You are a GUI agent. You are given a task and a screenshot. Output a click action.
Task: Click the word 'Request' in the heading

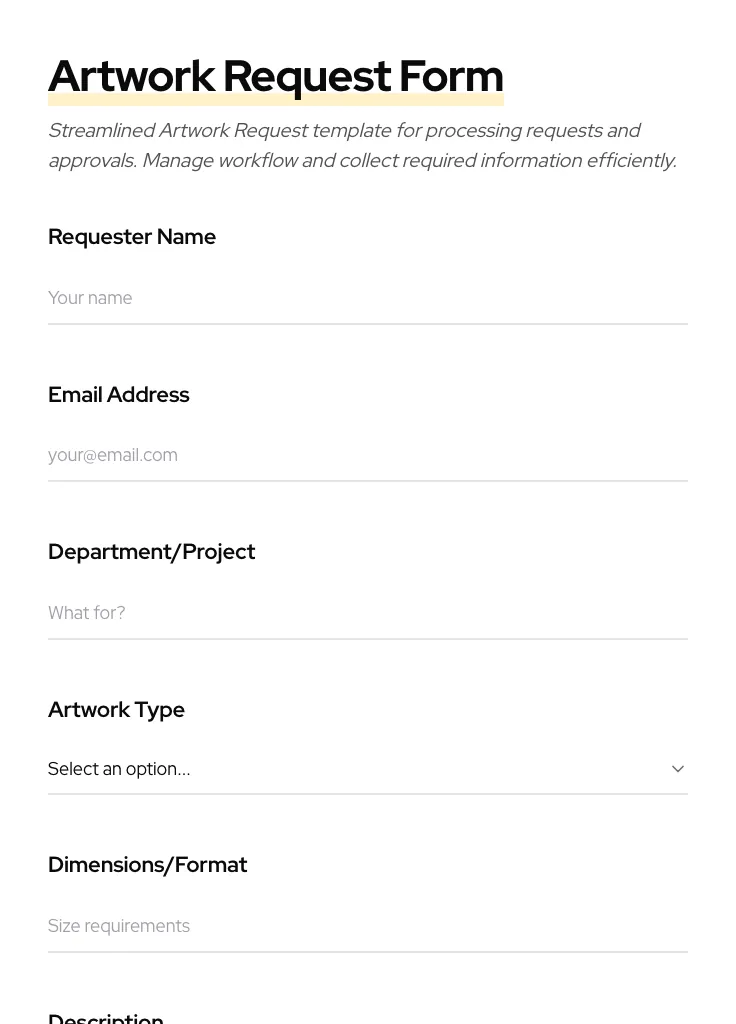(306, 76)
